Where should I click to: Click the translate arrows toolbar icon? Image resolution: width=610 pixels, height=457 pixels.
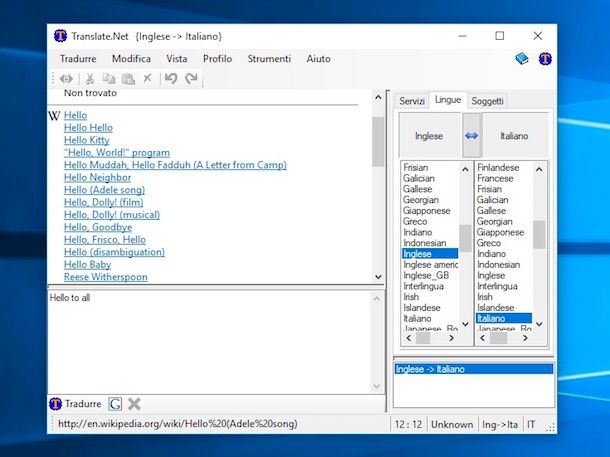pyautogui.click(x=66, y=79)
